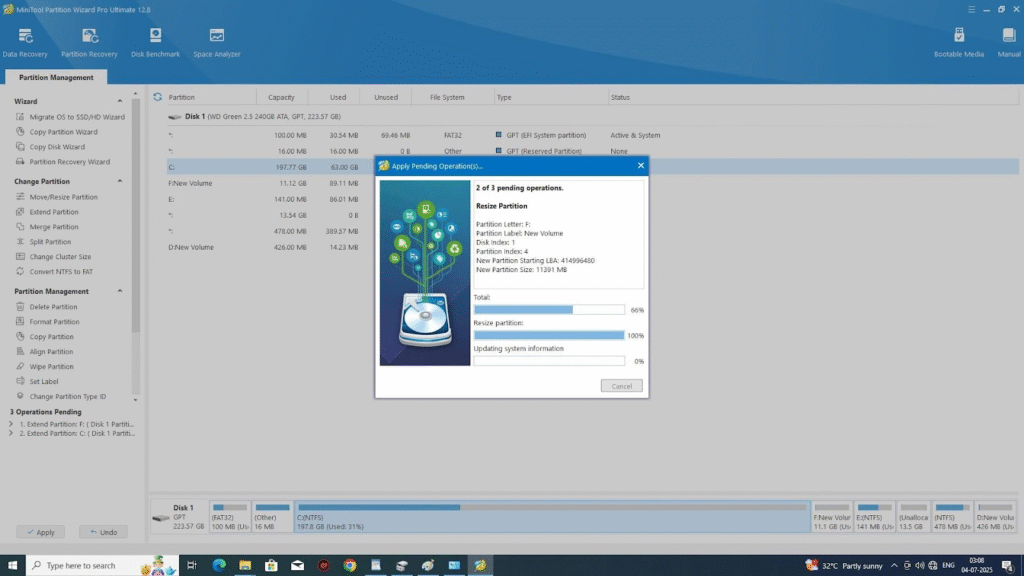Viewport: 1024px width, 576px height.
Task: Expand pending operation 2 Extend Partition C:
Action: click(10, 433)
